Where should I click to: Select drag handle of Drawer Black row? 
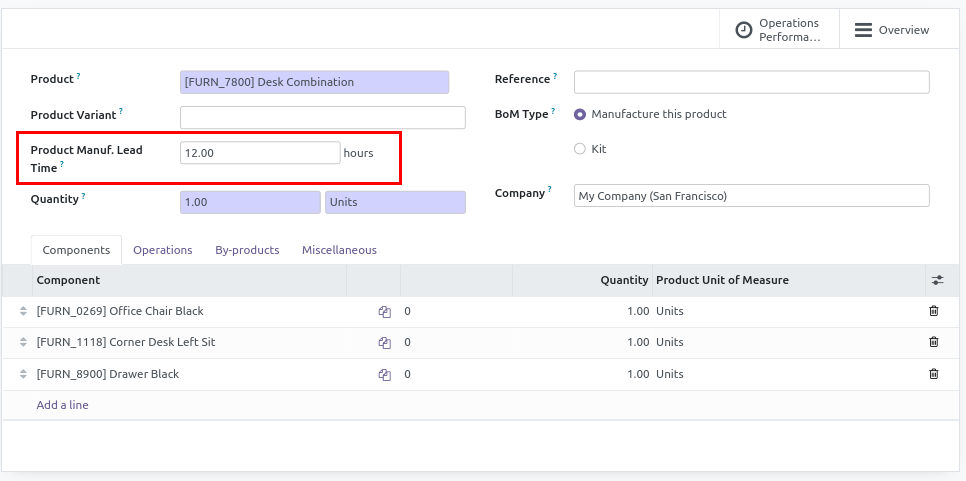[x=23, y=374]
